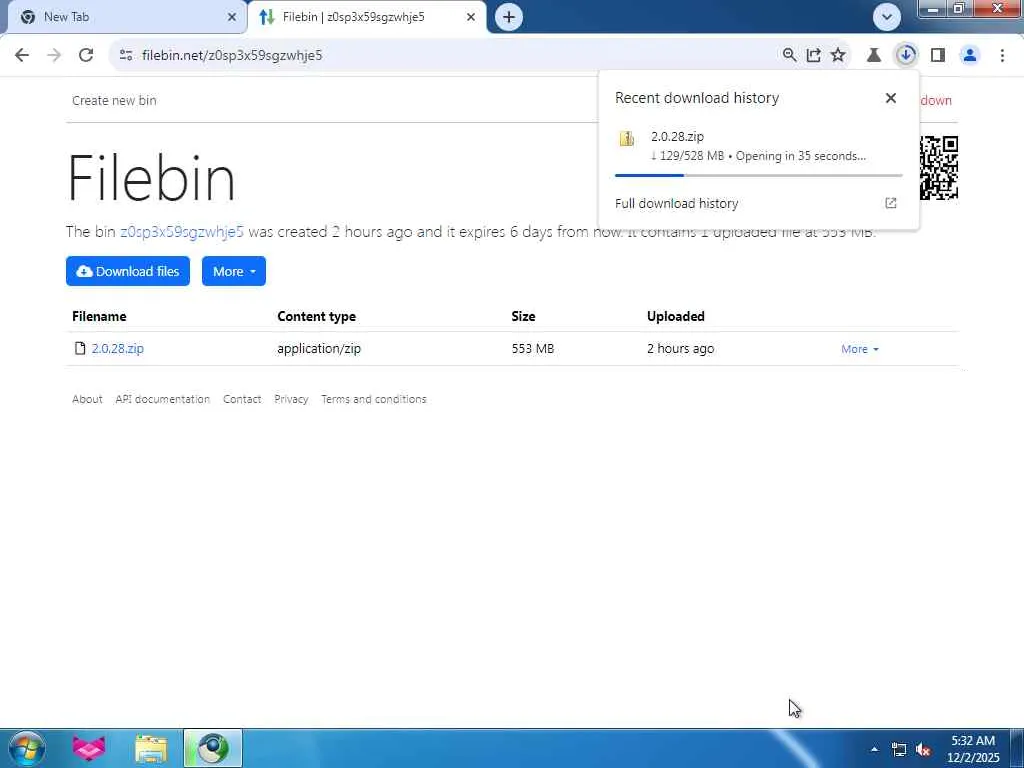
Task: Click the 2.0.28.zip download entry in popup
Action: [x=758, y=146]
